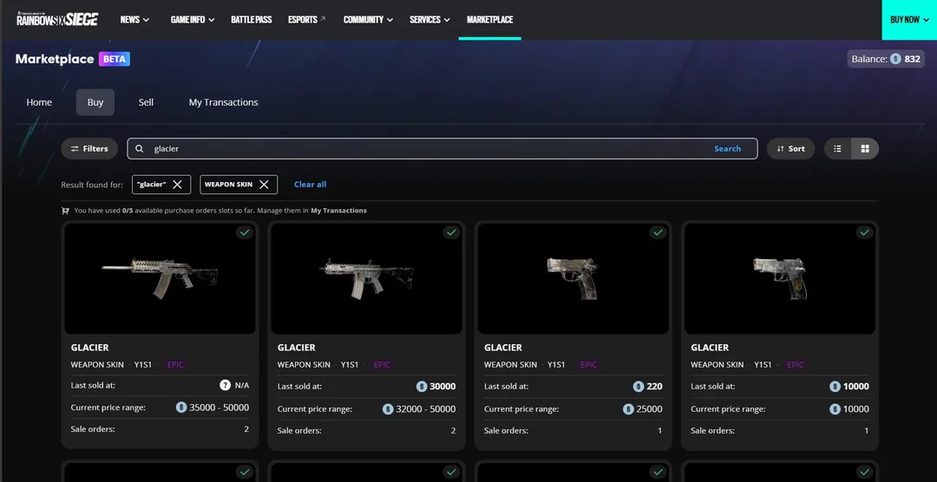The height and width of the screenshot is (482, 937).
Task: Go to the Home tab
Action: [x=39, y=102]
